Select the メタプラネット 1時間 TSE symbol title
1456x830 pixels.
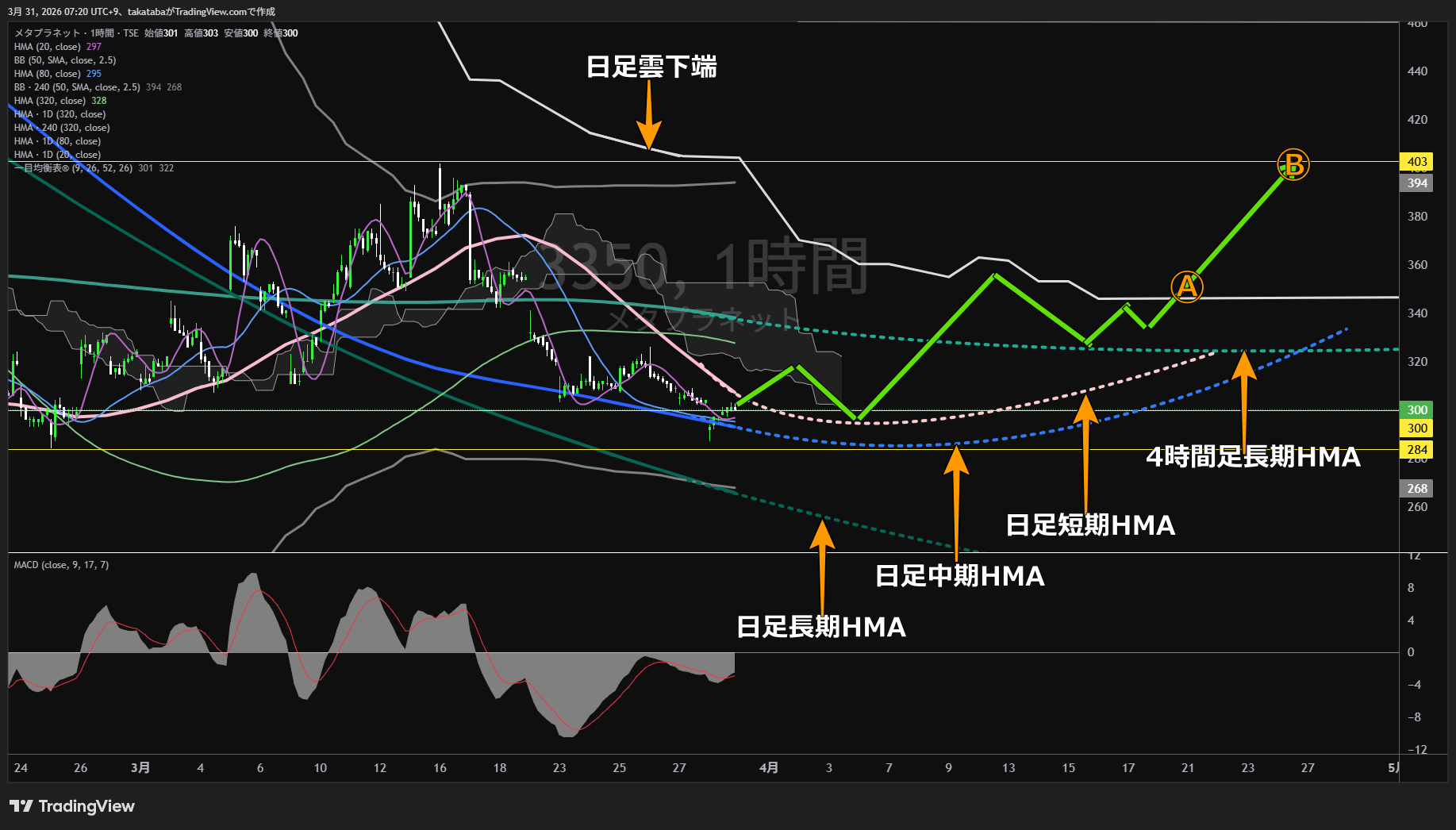click(76, 33)
